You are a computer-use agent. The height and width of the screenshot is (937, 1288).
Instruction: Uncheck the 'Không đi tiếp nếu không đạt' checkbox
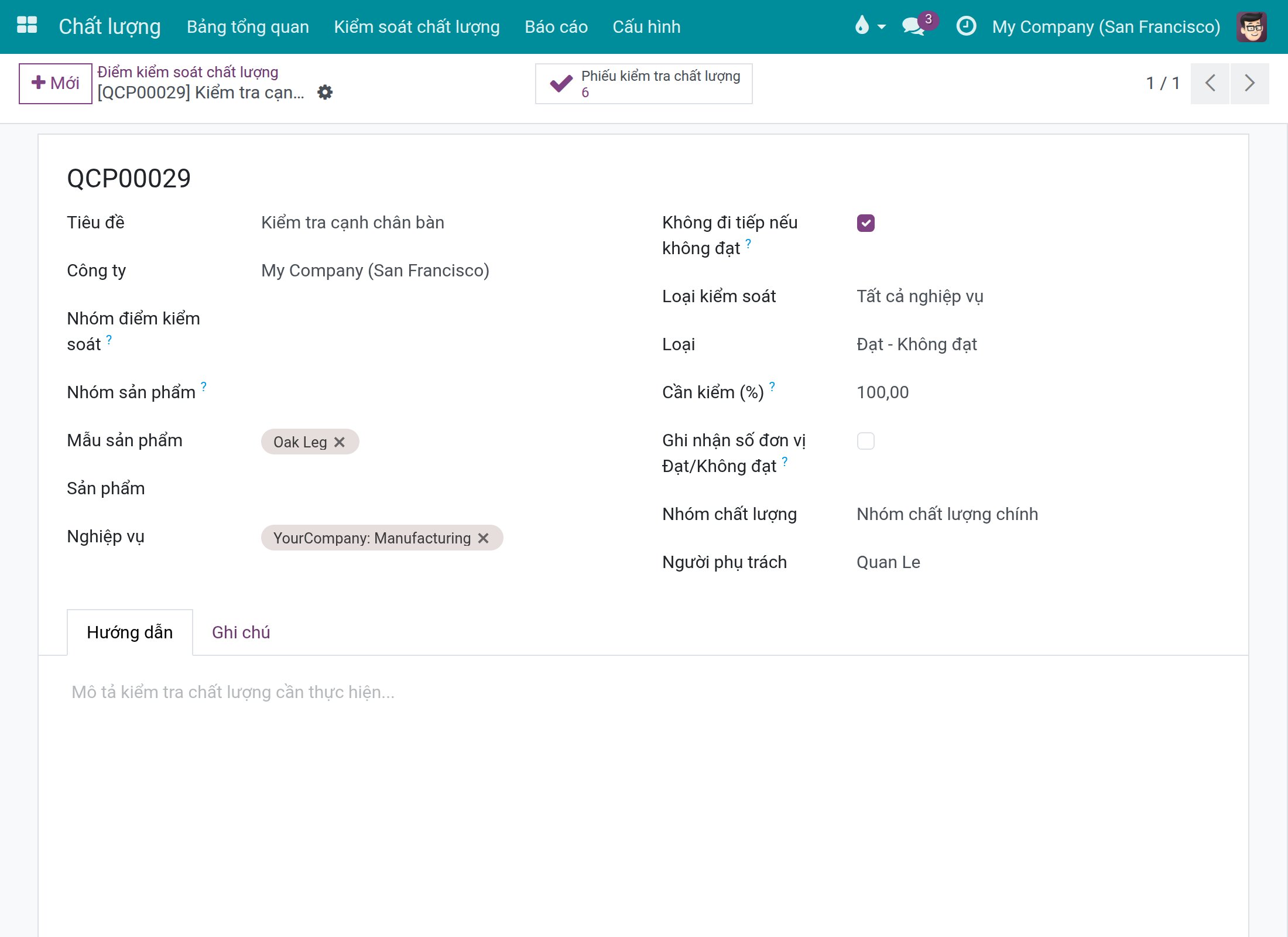866,223
